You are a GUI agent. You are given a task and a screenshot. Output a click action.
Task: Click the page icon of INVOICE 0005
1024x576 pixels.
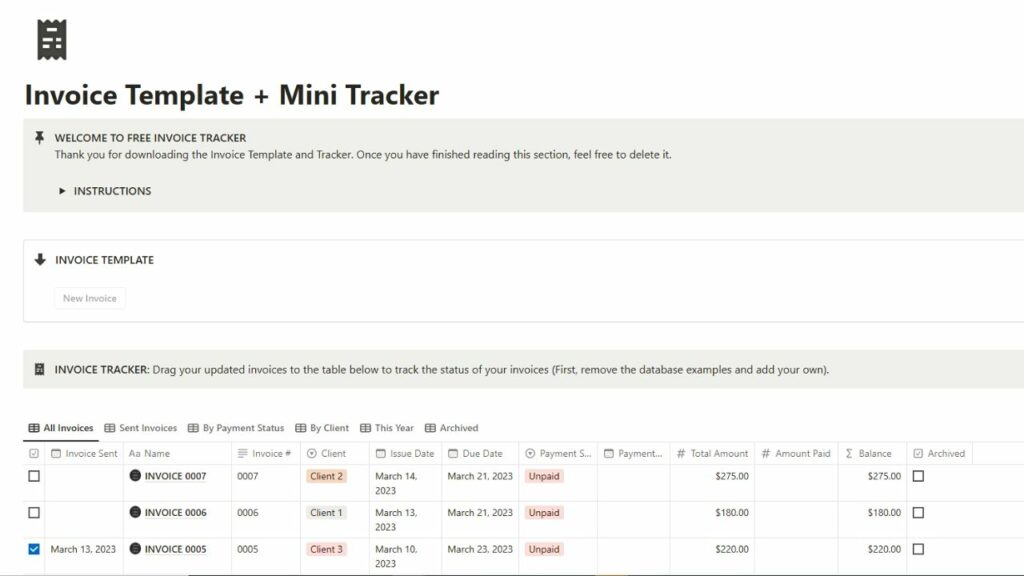[x=135, y=549]
